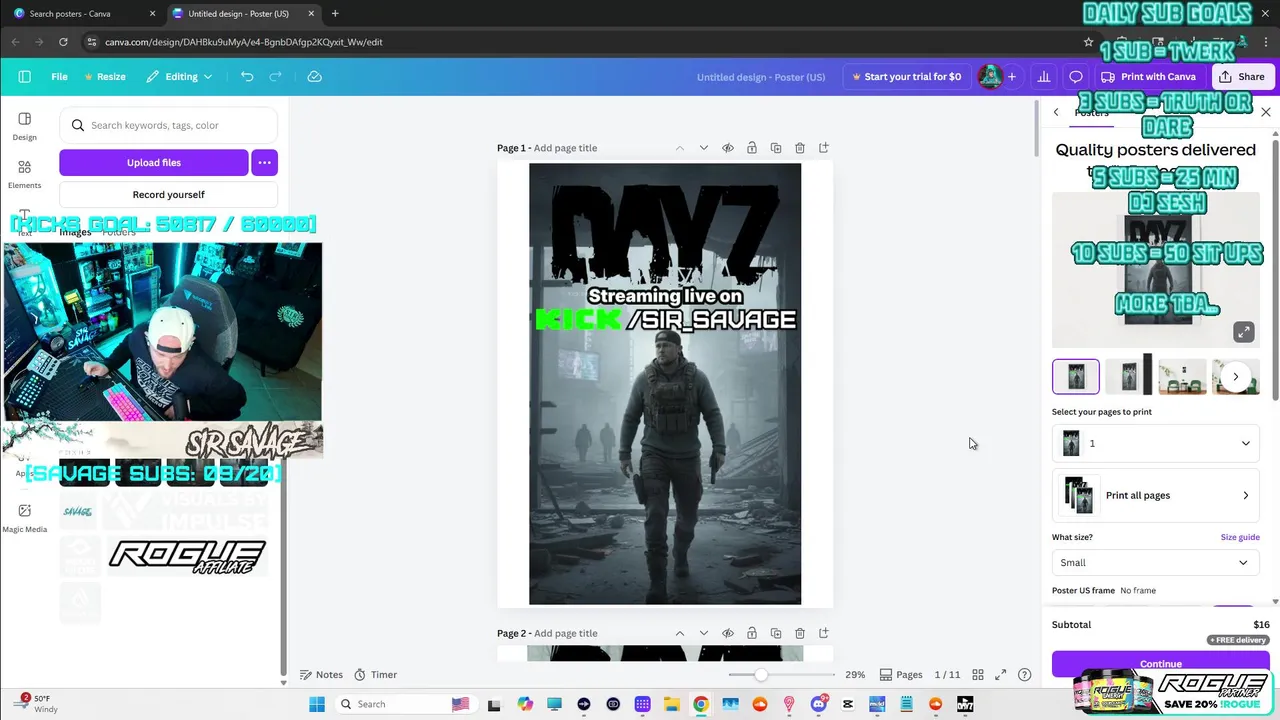This screenshot has height=720, width=1280.
Task: Open the Notes panel
Action: (x=321, y=675)
